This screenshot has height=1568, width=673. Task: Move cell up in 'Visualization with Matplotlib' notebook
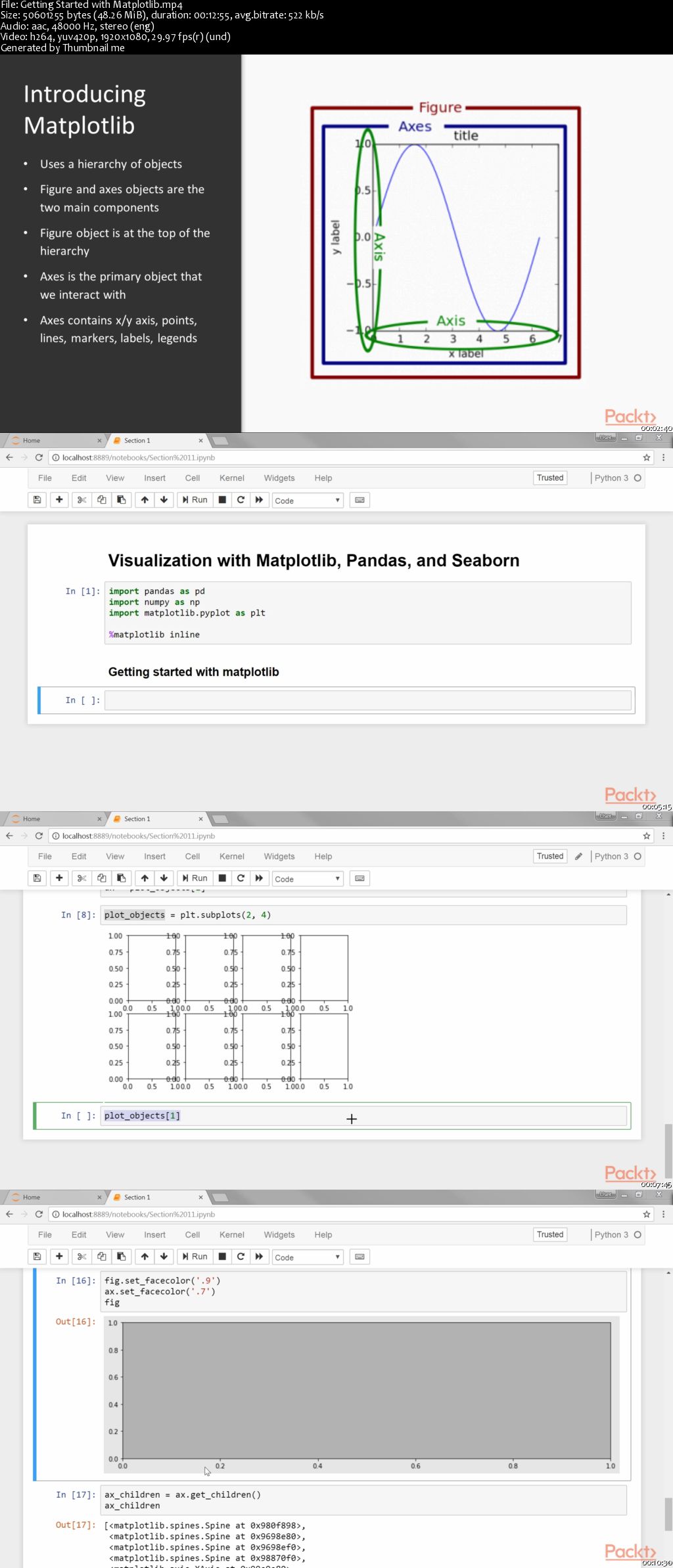[145, 500]
